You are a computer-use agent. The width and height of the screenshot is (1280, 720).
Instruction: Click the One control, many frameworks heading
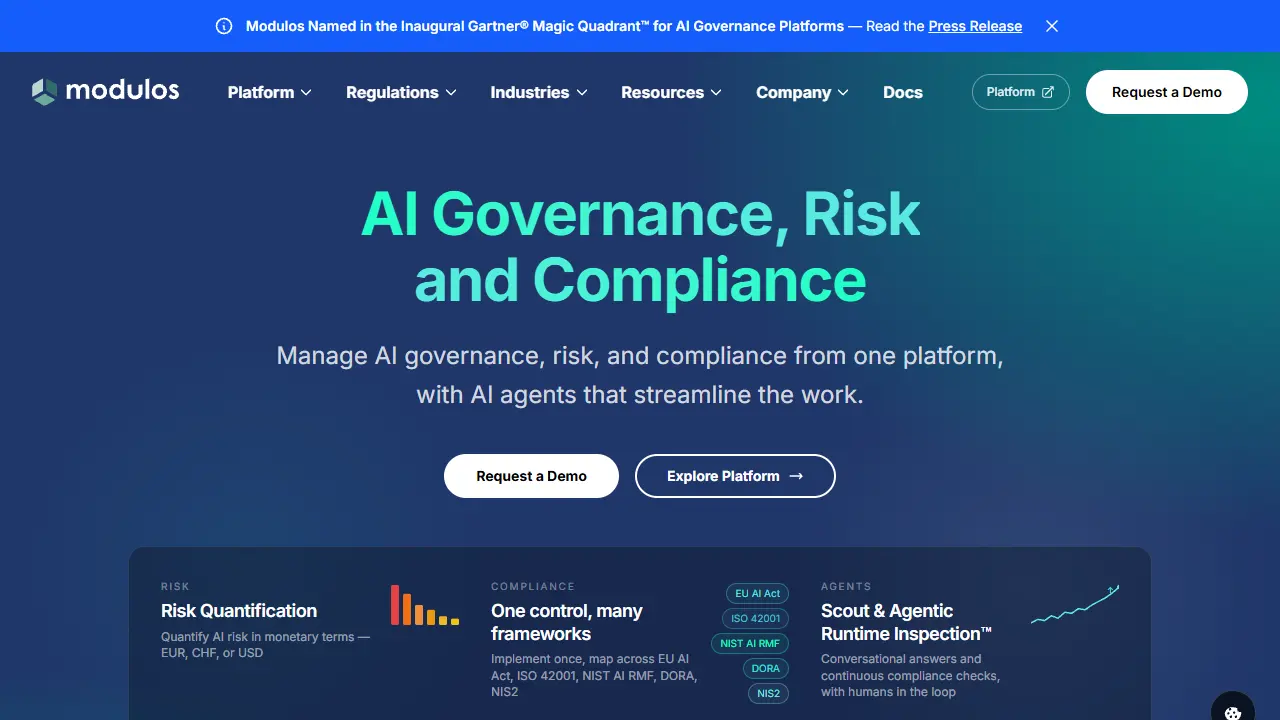[x=567, y=622]
